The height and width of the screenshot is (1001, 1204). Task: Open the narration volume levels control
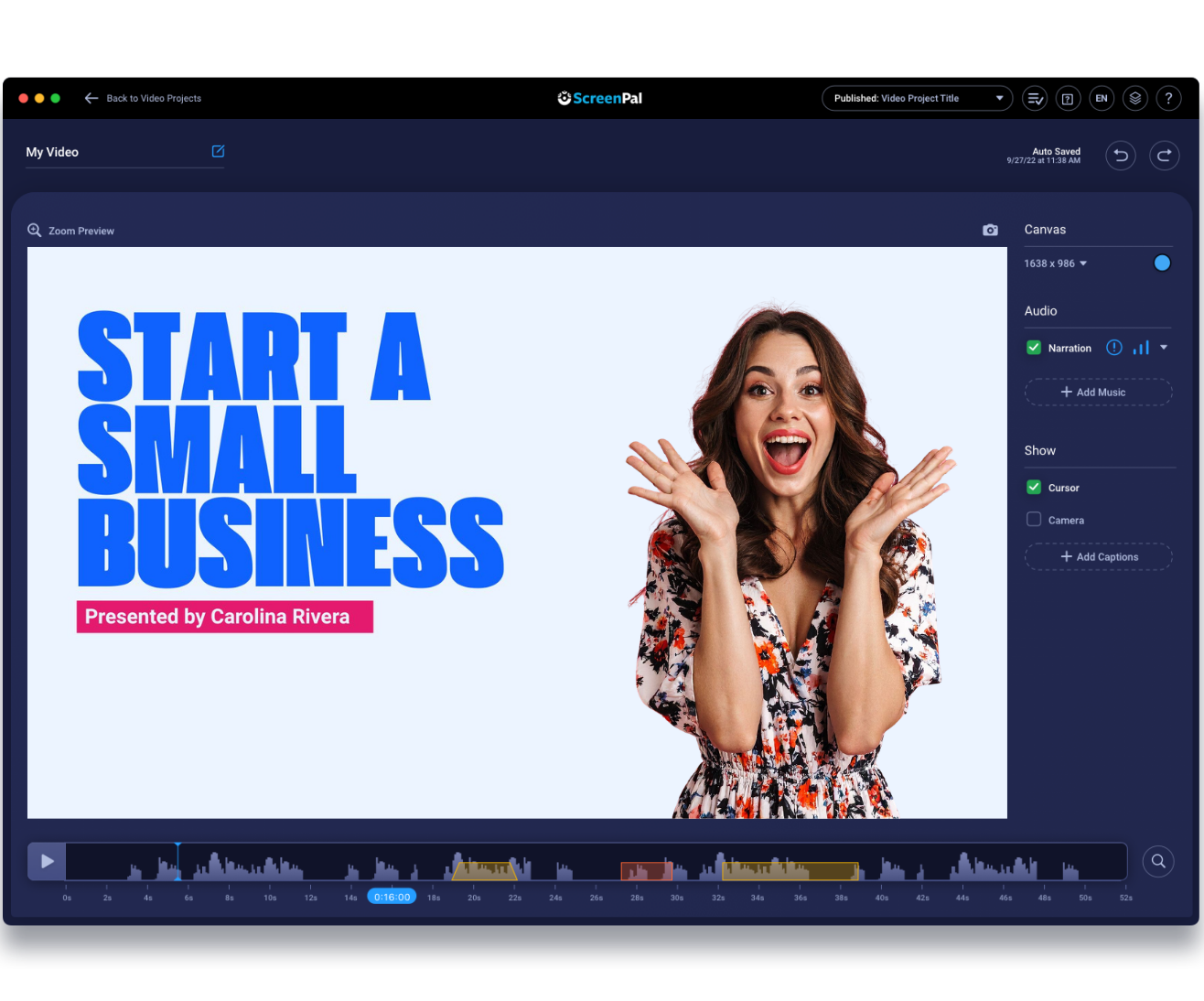(1140, 348)
